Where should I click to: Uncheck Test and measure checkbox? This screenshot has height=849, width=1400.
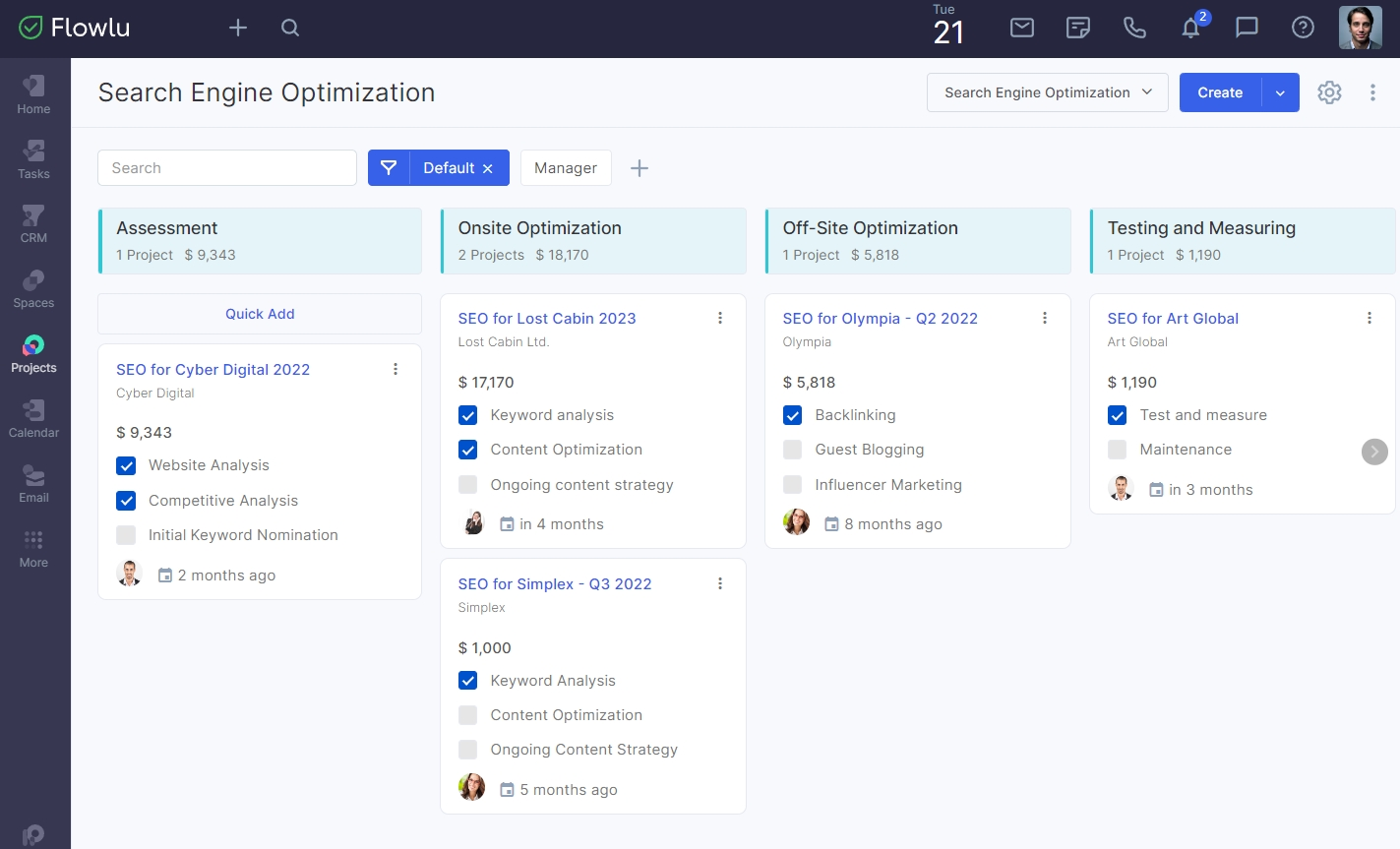pos(1118,415)
